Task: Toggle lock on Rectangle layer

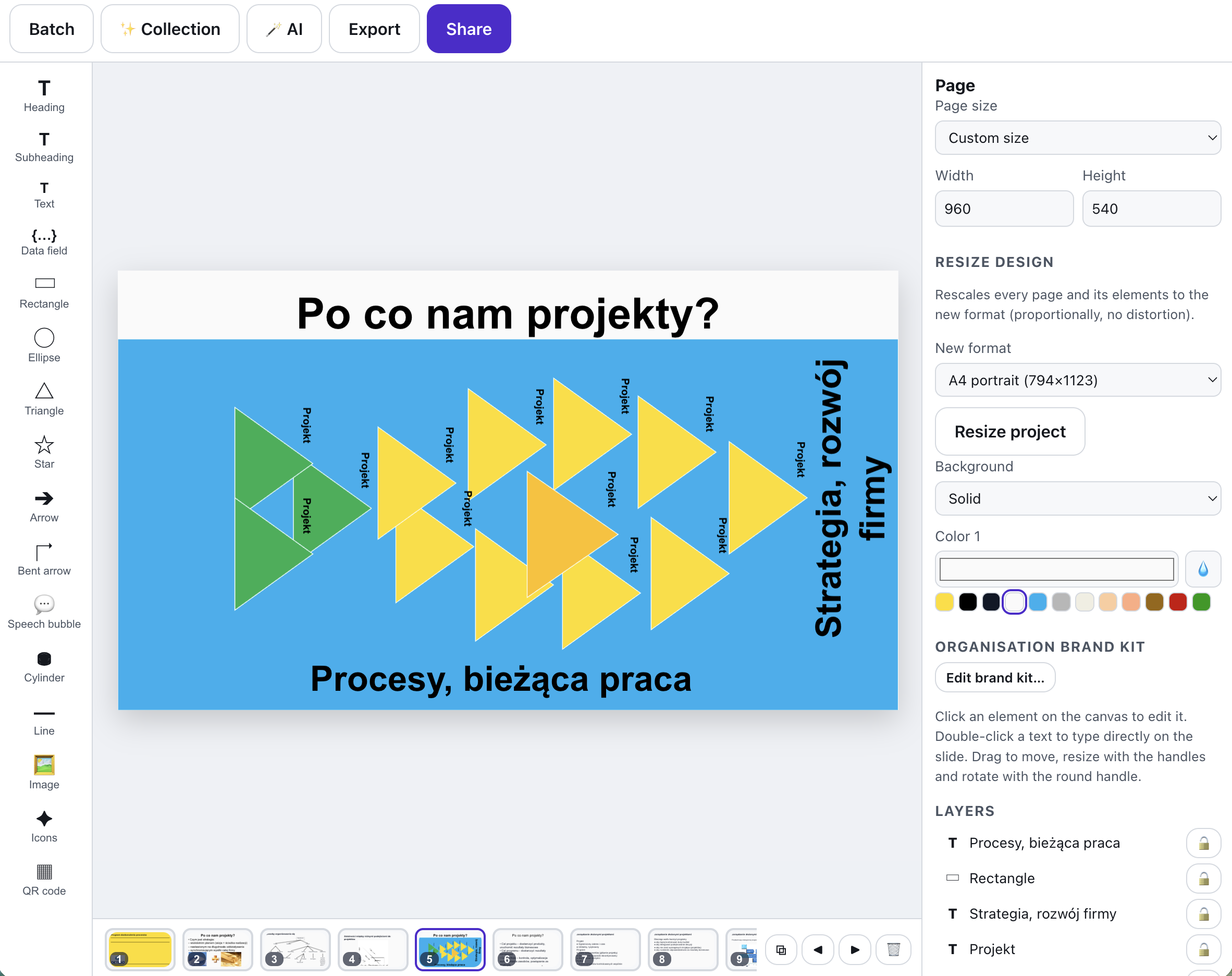Action: (x=1203, y=879)
